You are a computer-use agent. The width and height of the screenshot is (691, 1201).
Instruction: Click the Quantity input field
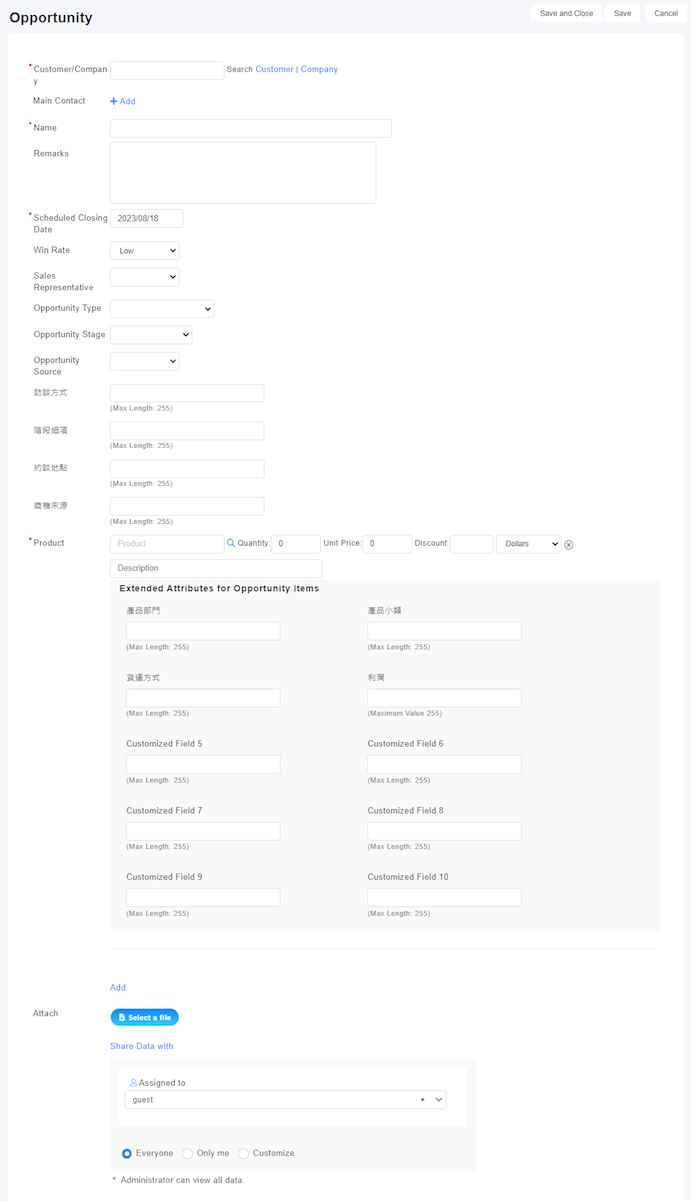point(296,544)
